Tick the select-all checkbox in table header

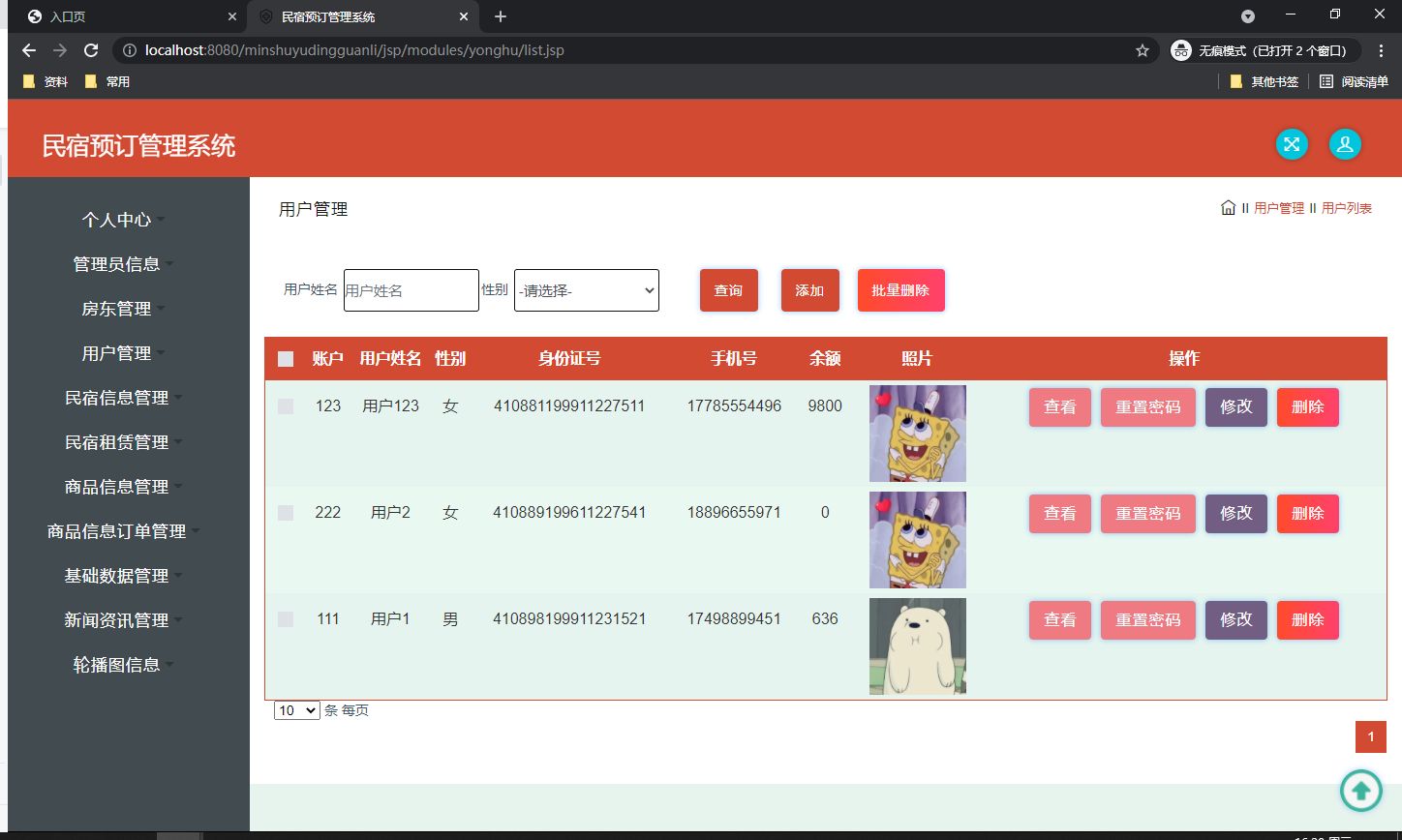point(286,359)
